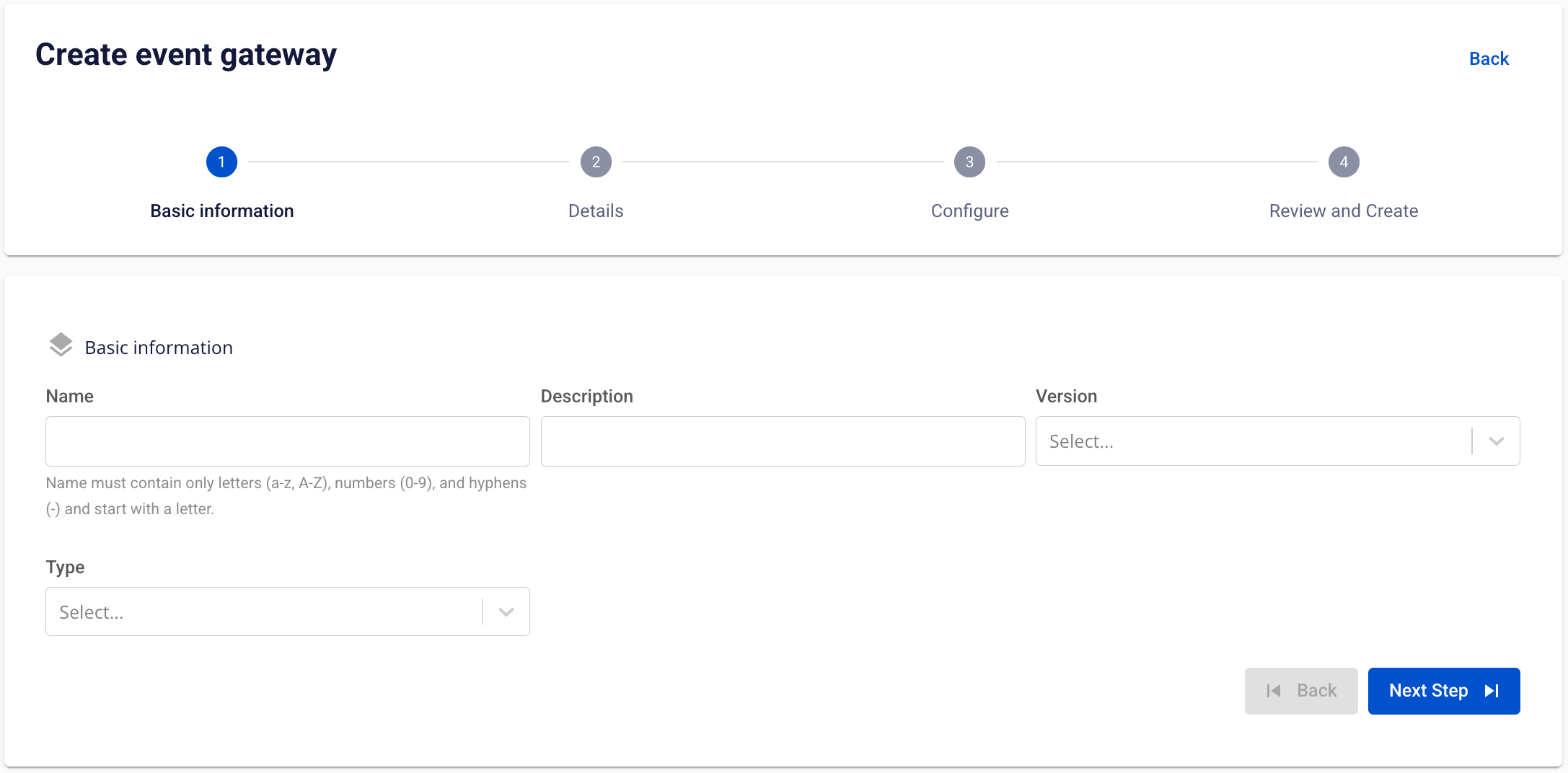Viewport: 1568px width, 773px height.
Task: Go to the Details step label
Action: (x=596, y=211)
